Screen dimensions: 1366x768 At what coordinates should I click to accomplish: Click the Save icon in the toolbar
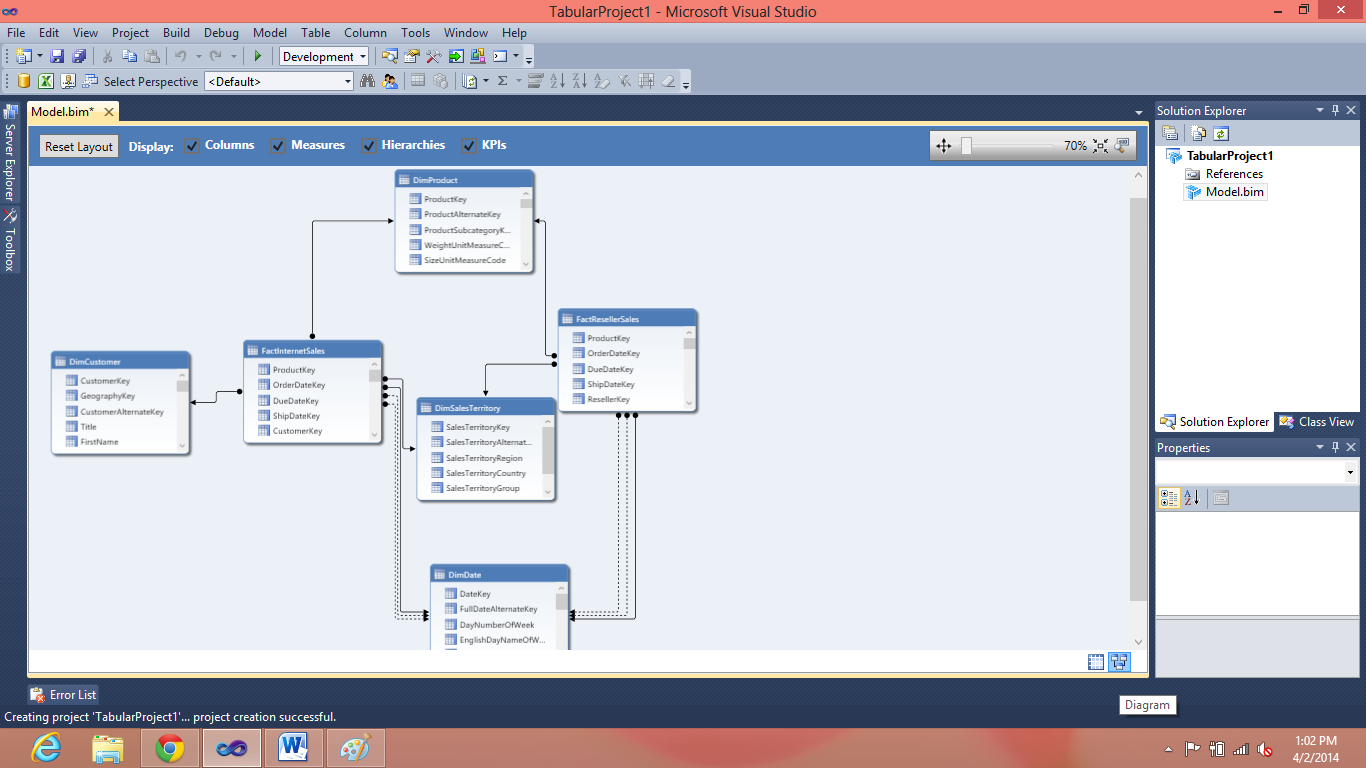pyautogui.click(x=58, y=57)
